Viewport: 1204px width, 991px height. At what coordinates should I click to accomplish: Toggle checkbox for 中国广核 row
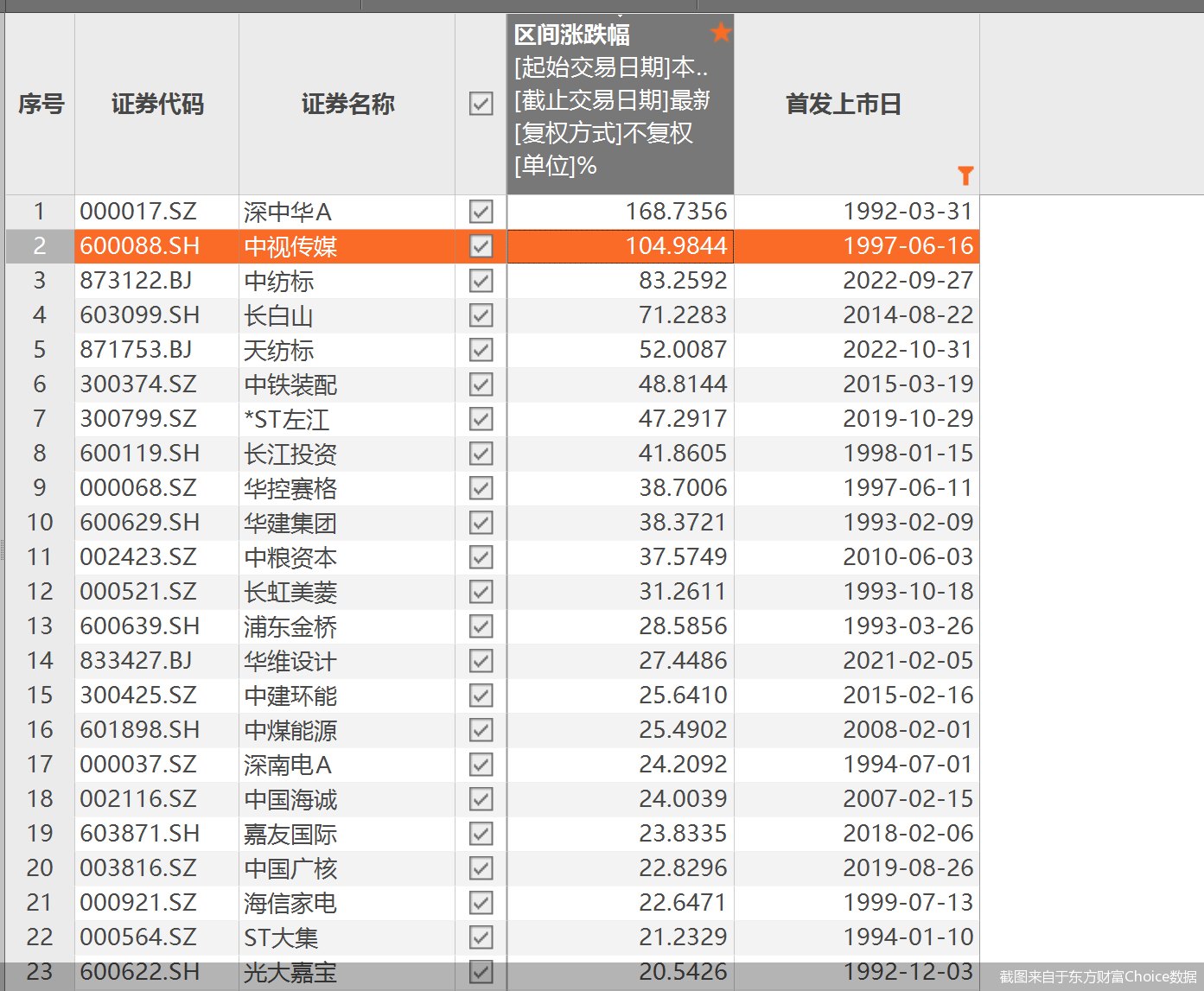(x=481, y=868)
